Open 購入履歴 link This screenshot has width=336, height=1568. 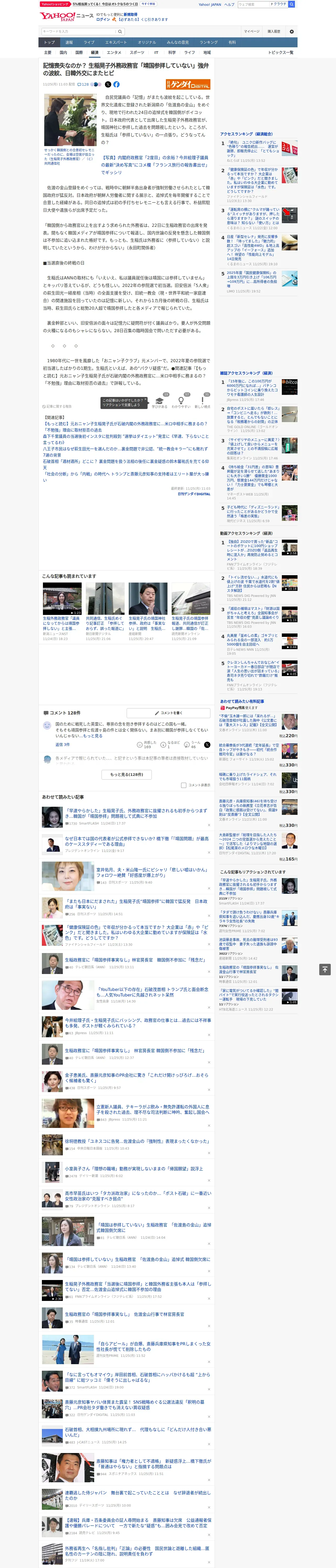(274, 31)
